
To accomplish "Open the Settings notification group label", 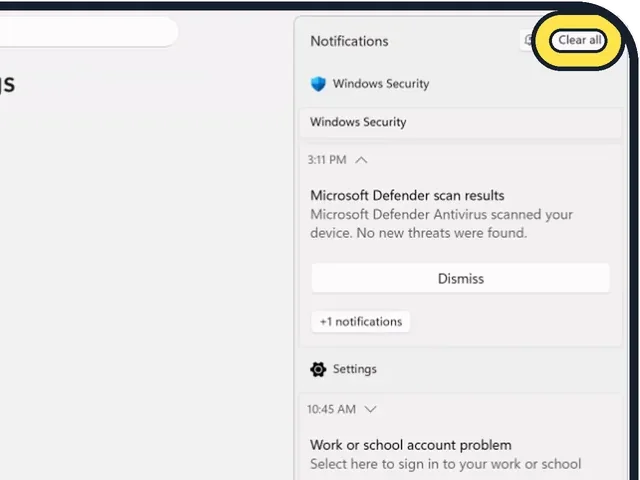I will pyautogui.click(x=355, y=369).
